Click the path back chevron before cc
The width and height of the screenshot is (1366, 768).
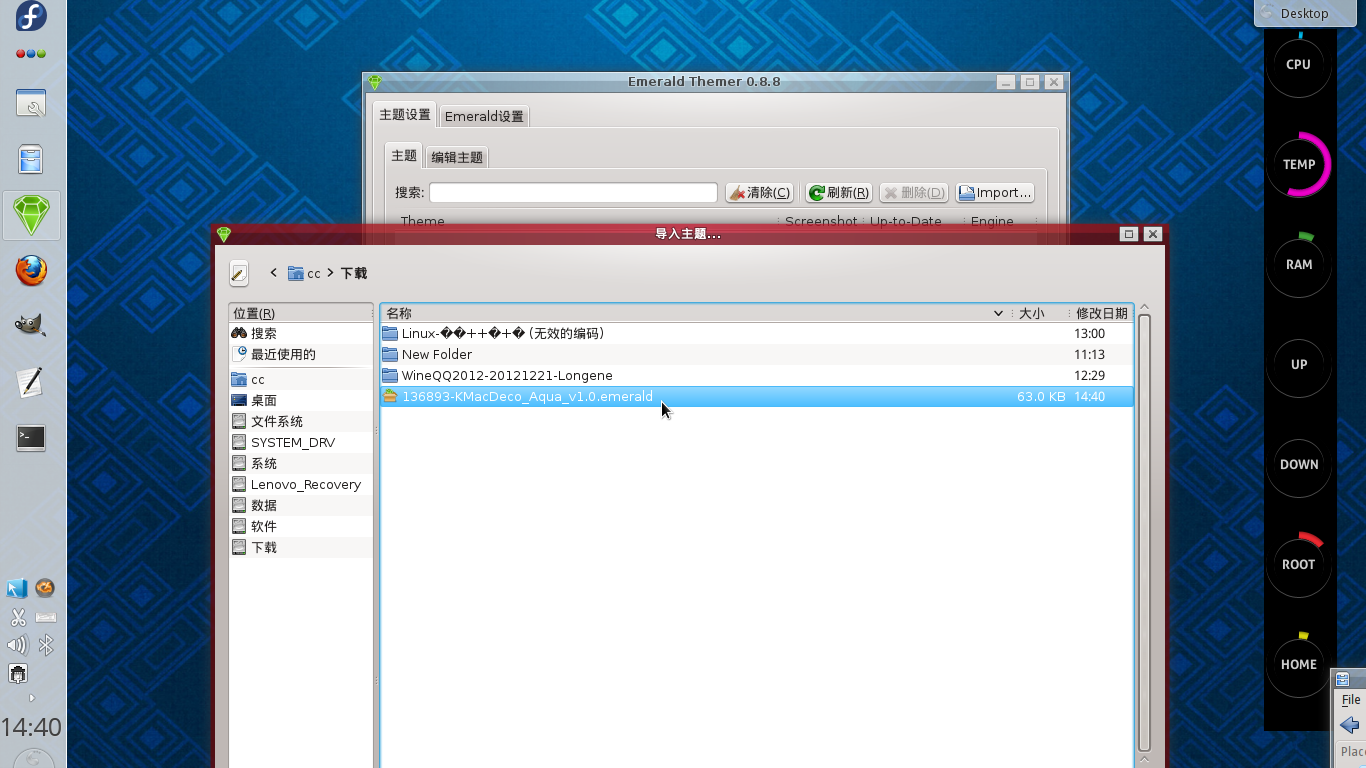pyautogui.click(x=273, y=272)
